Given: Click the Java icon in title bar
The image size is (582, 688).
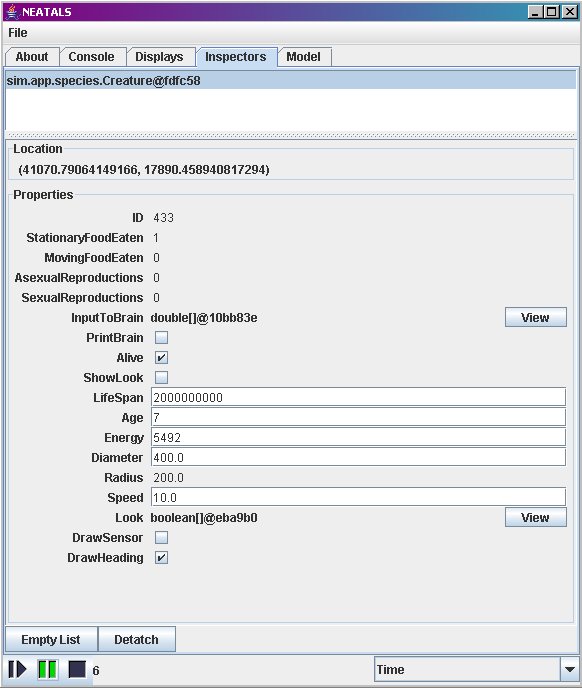Looking at the screenshot, I should pos(12,11).
